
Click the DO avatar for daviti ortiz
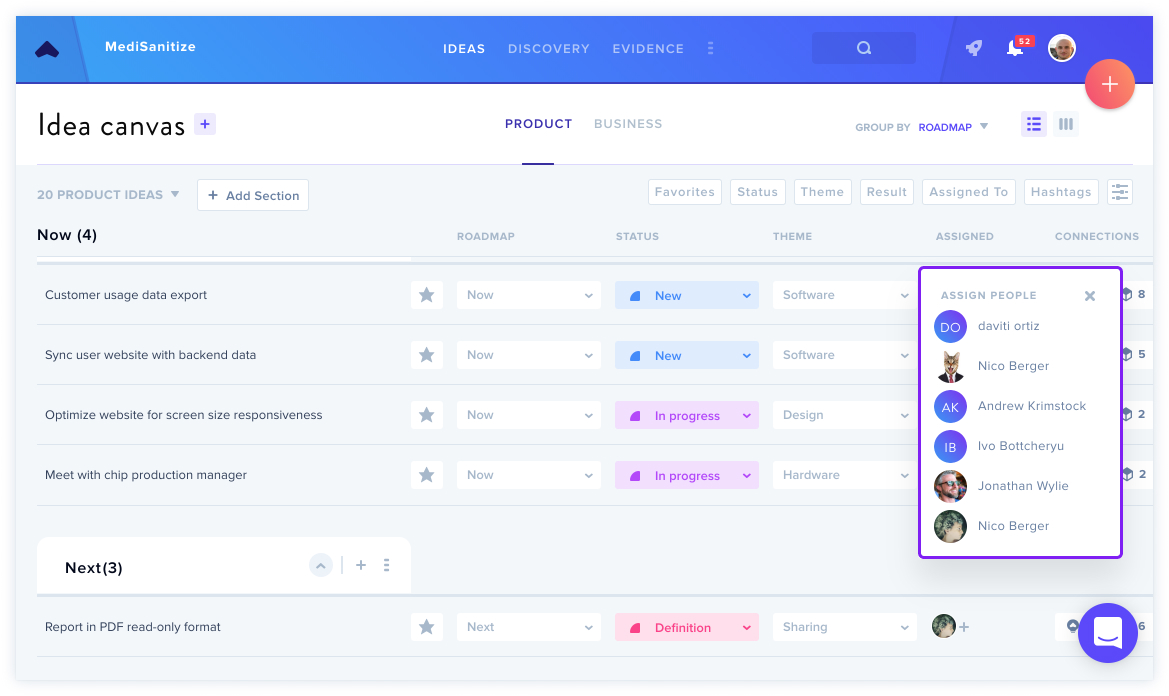pos(950,326)
